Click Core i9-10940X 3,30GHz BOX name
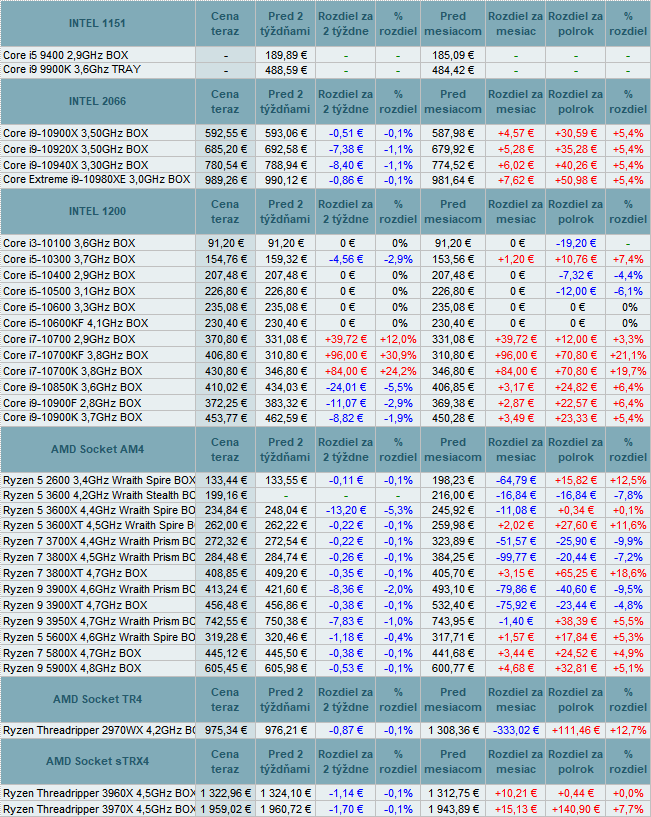The width and height of the screenshot is (651, 817). [x=76, y=165]
